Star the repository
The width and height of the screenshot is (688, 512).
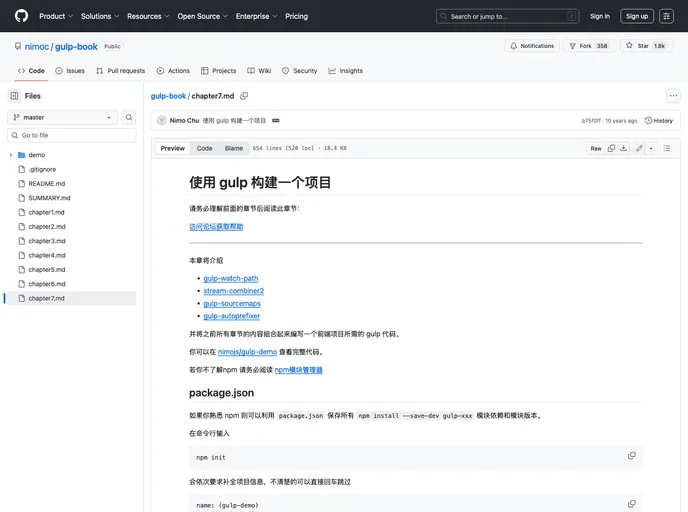point(646,46)
